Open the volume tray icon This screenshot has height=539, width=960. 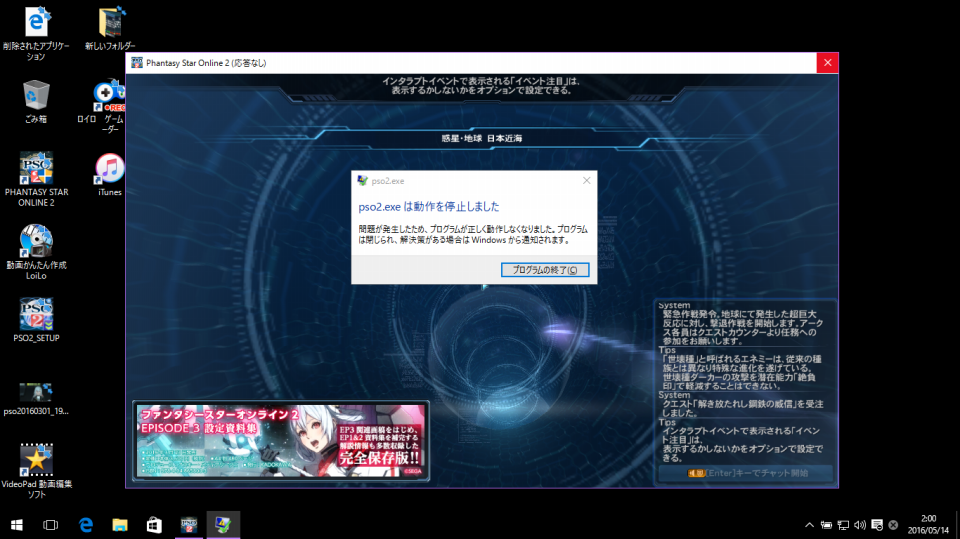tap(860, 525)
